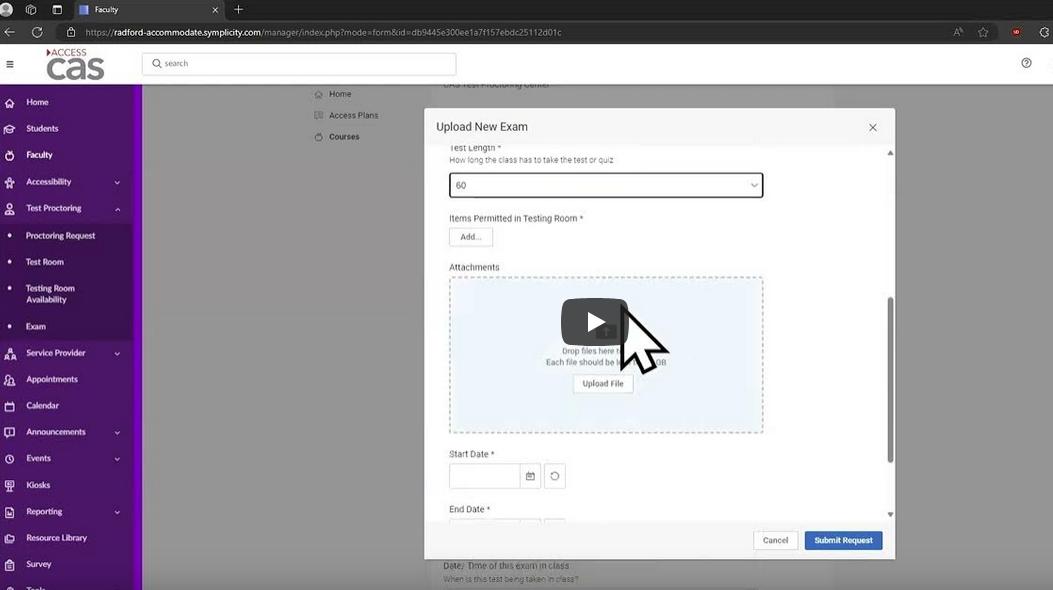Click the dialog scroll up arrow

point(890,153)
